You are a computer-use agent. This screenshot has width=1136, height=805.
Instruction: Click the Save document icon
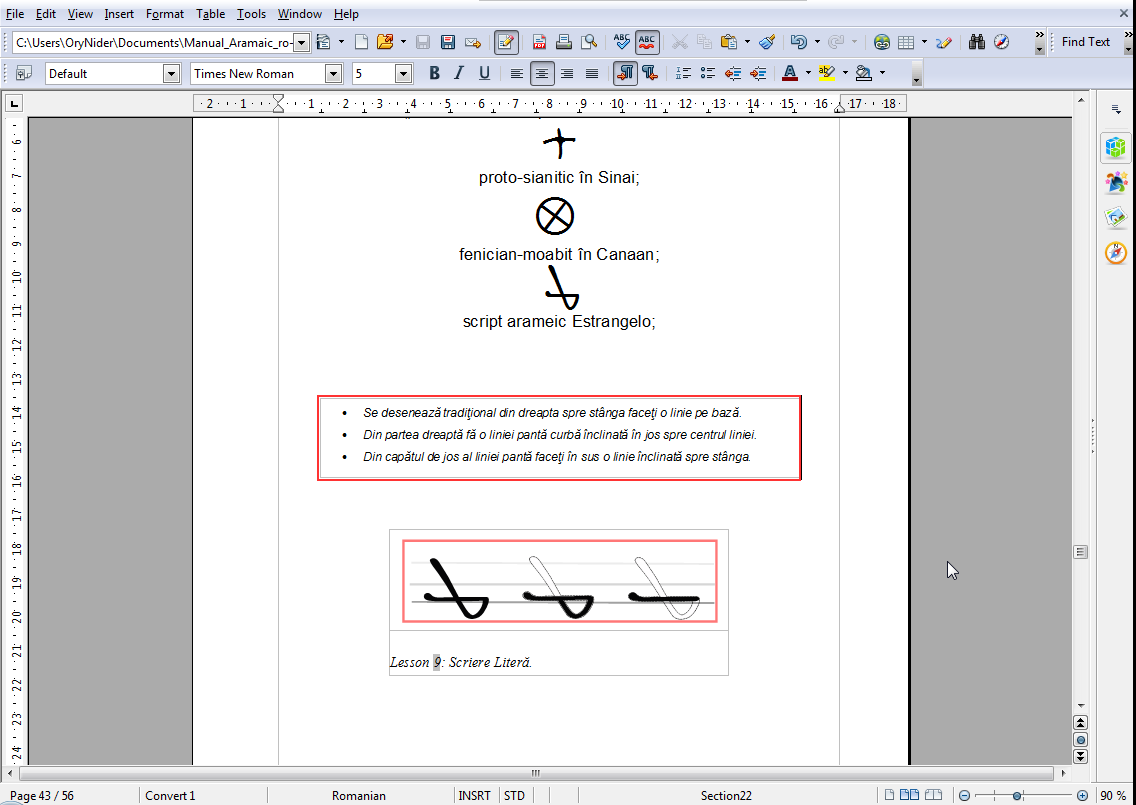pyautogui.click(x=448, y=42)
